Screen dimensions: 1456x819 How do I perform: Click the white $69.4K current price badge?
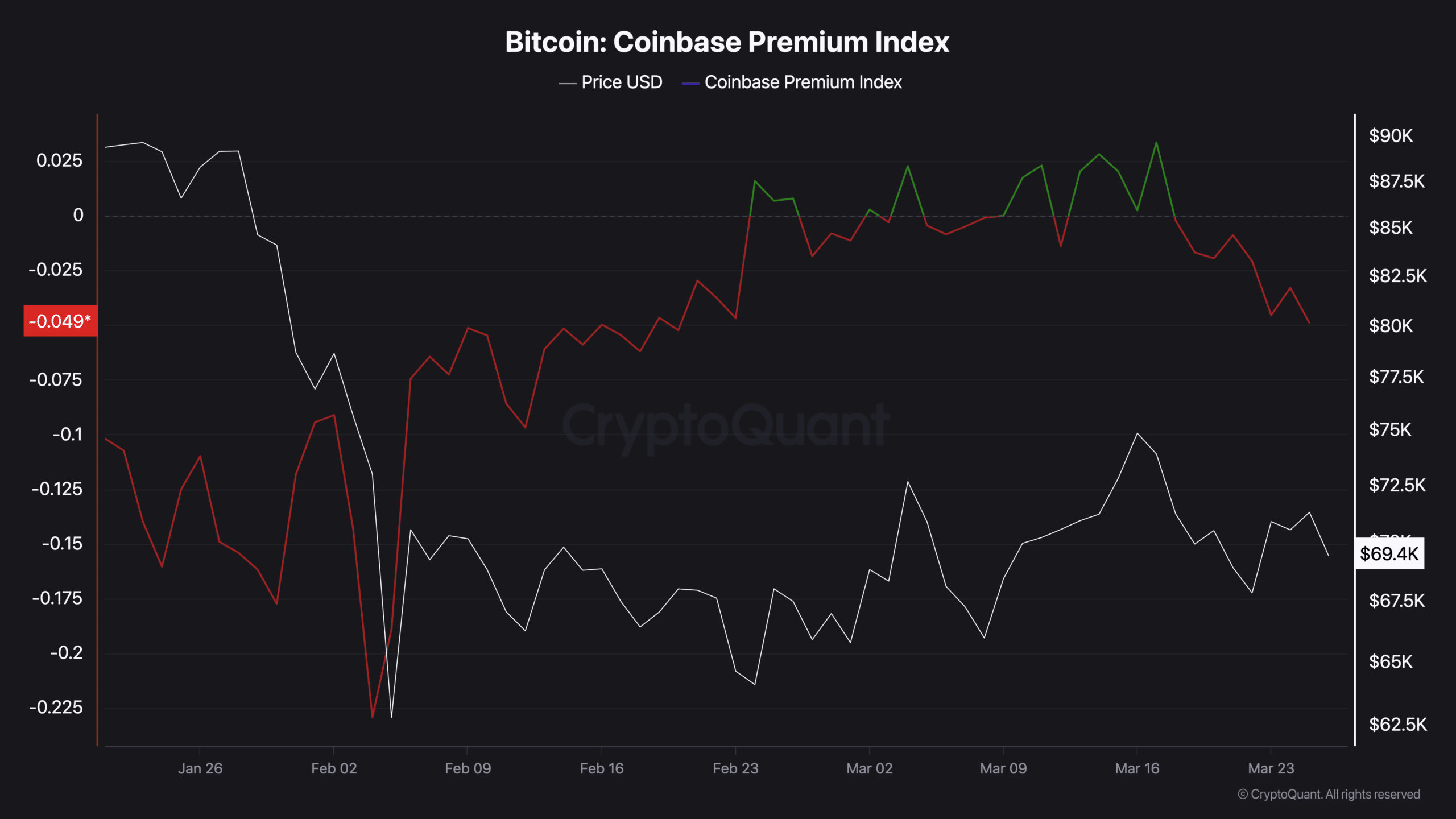1389,553
